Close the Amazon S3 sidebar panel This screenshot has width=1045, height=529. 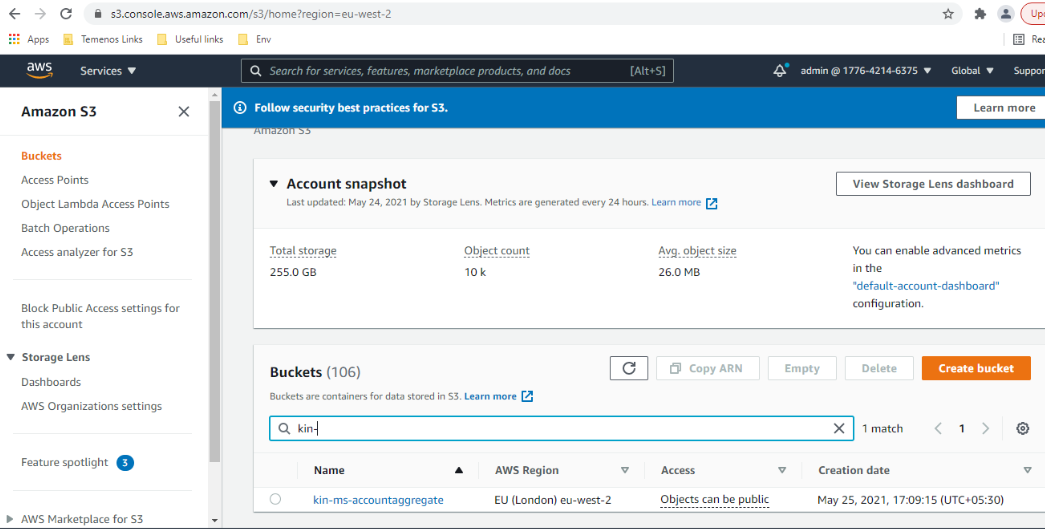pos(183,112)
